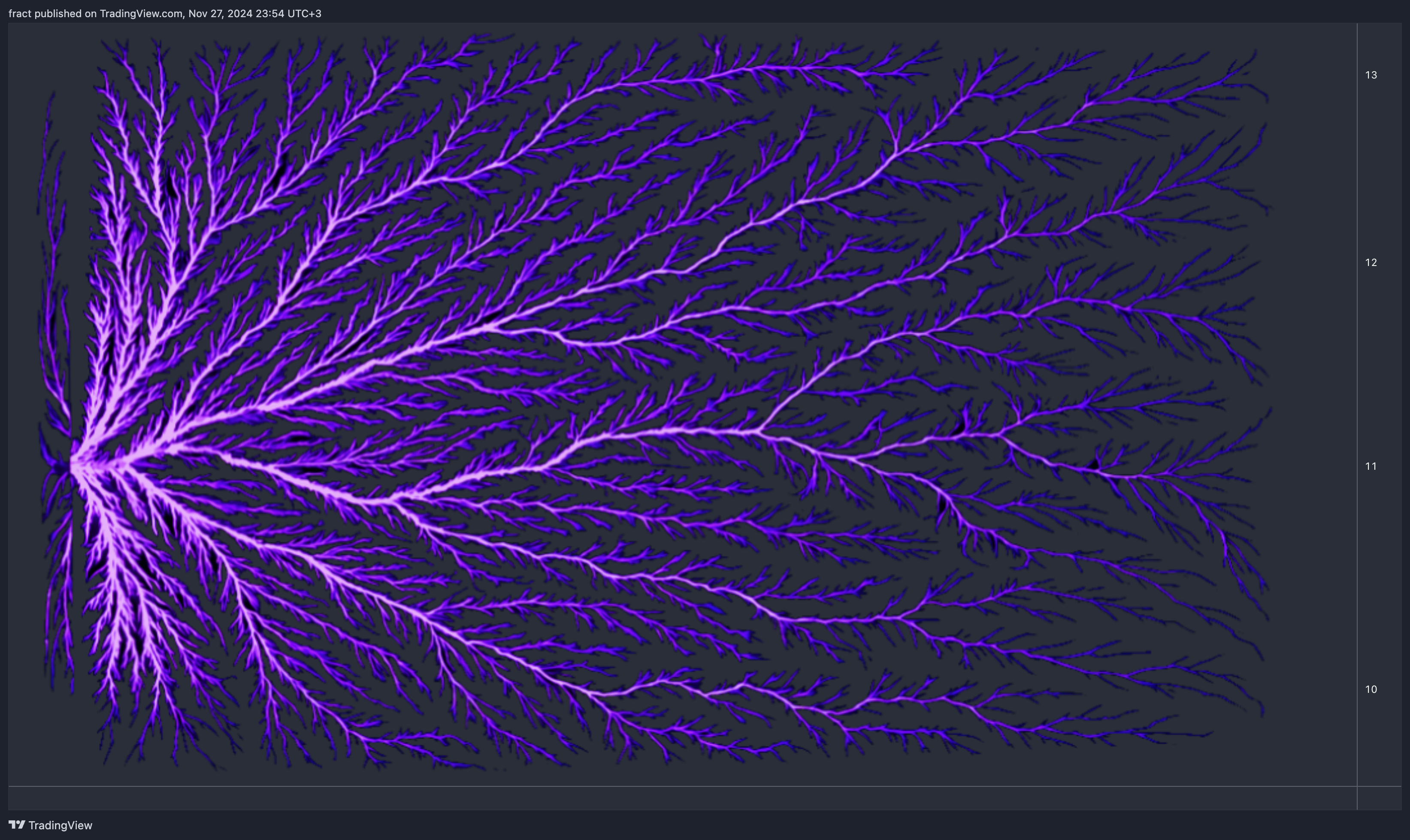The image size is (1410, 840).
Task: Click the price axis label 10
Action: click(x=1371, y=689)
